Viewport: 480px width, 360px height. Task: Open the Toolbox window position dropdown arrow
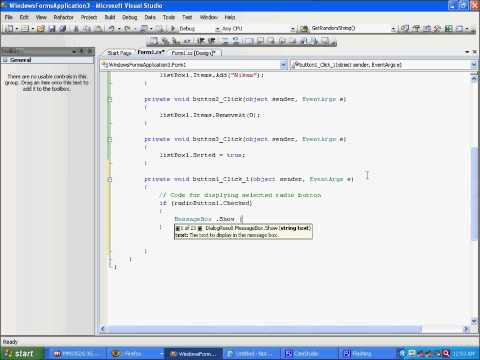coord(74,51)
